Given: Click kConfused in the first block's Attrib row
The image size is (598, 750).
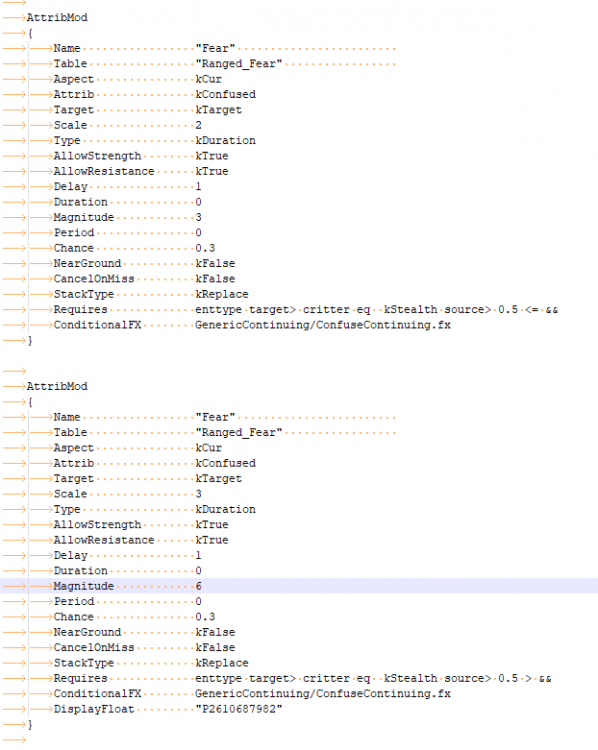Looking at the screenshot, I should click(x=225, y=95).
